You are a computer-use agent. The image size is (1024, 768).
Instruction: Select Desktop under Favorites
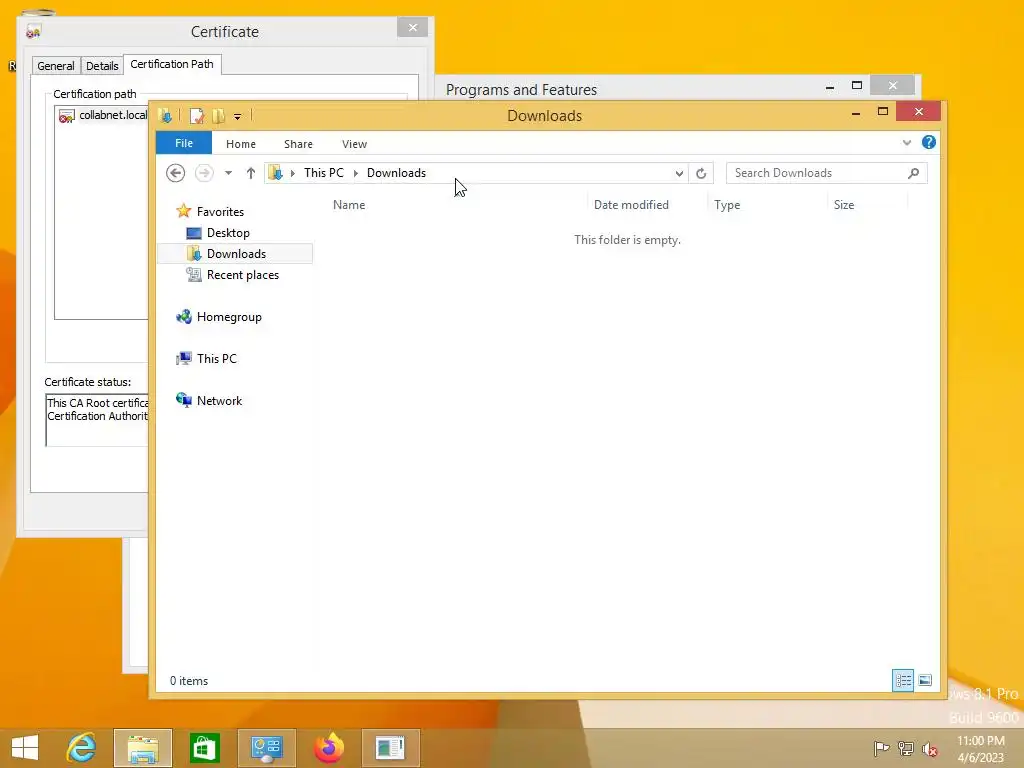pos(228,233)
